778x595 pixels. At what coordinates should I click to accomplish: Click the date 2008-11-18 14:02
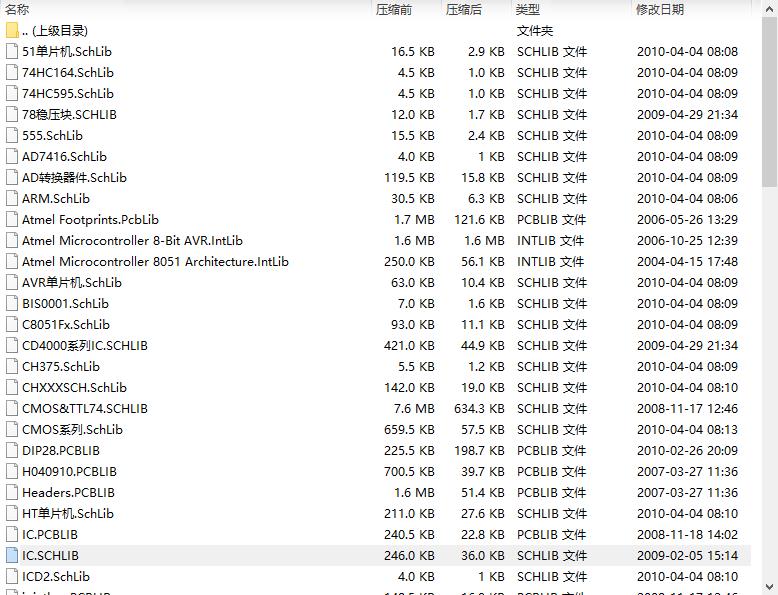pos(687,535)
